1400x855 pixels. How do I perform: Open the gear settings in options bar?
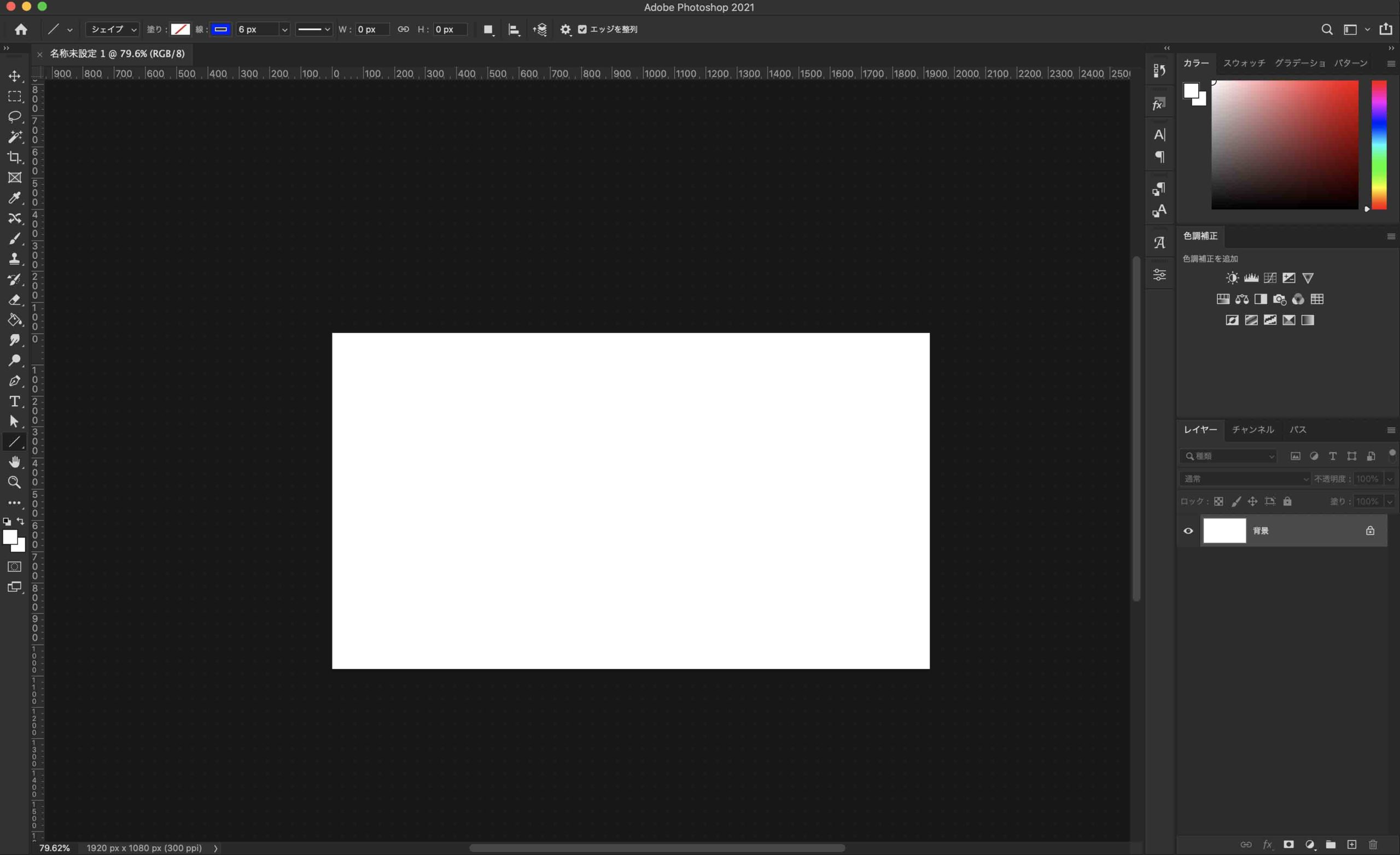point(565,30)
